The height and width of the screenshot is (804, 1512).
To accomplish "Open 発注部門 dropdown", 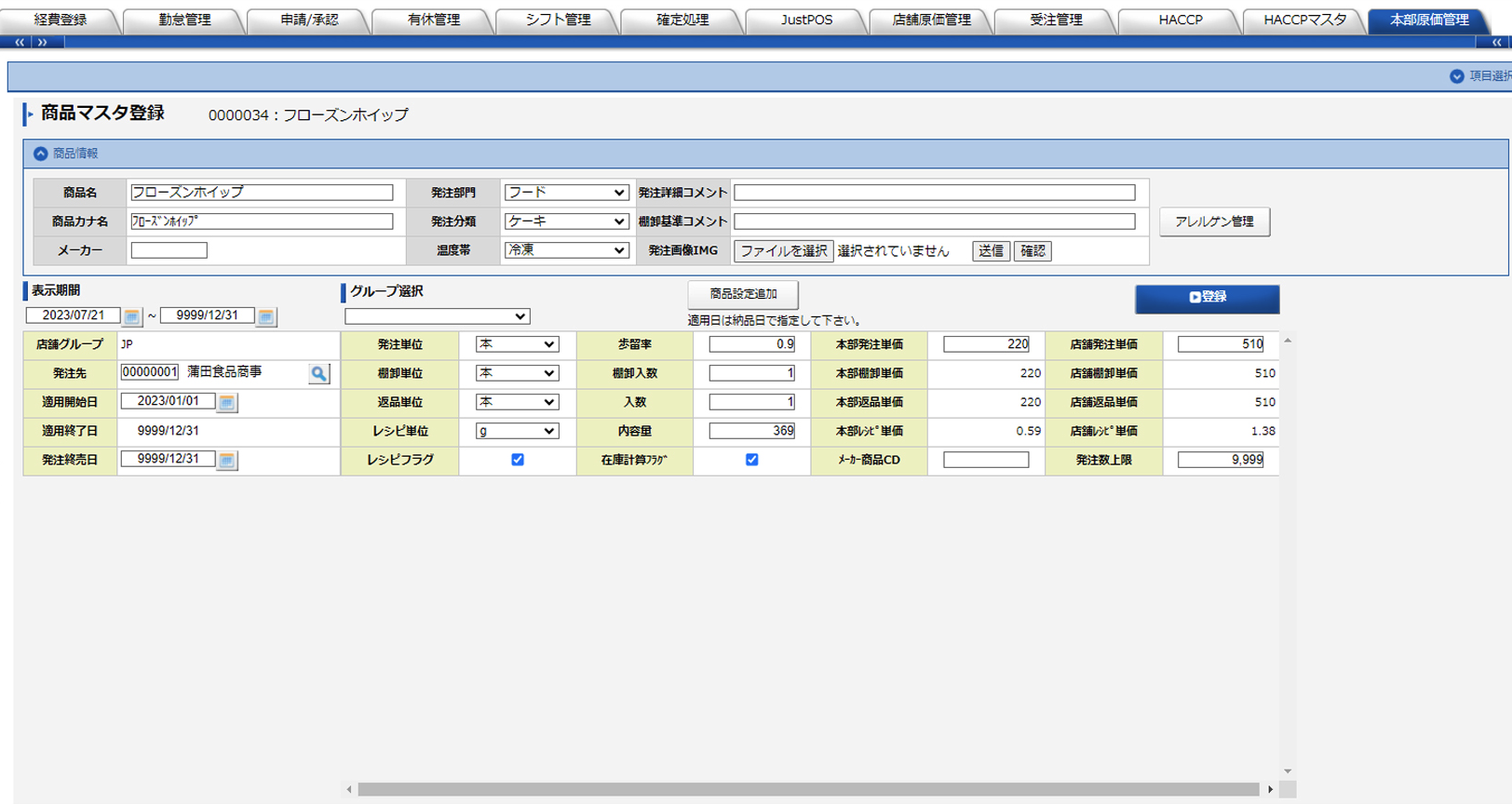I will click(566, 193).
